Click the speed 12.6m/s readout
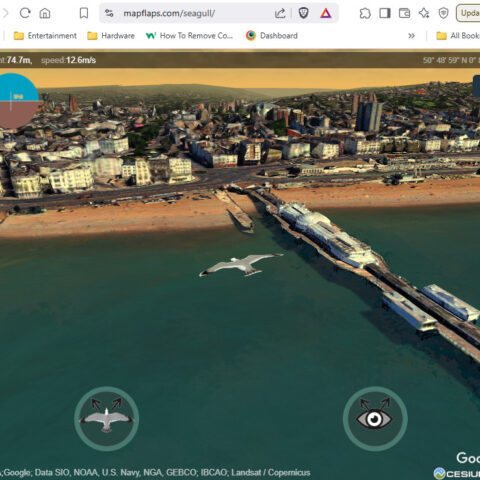The height and width of the screenshot is (480, 480). tap(68, 60)
